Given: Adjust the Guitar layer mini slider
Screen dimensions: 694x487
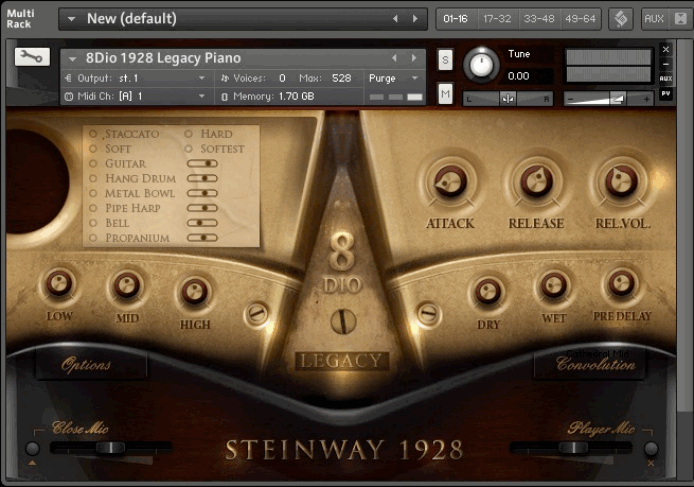Looking at the screenshot, I should point(202,164).
